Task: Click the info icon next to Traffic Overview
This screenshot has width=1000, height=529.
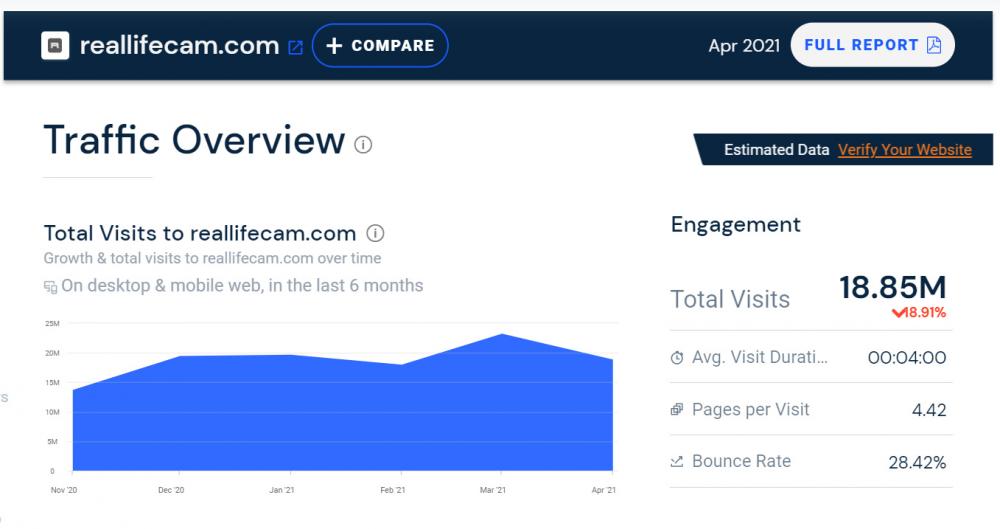Action: (363, 145)
